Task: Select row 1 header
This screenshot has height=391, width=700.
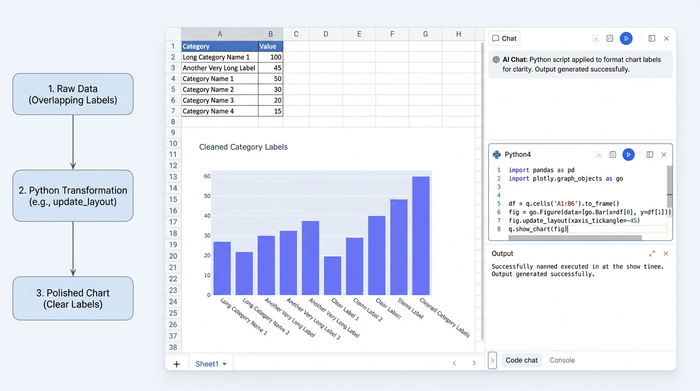Action: pyautogui.click(x=173, y=46)
